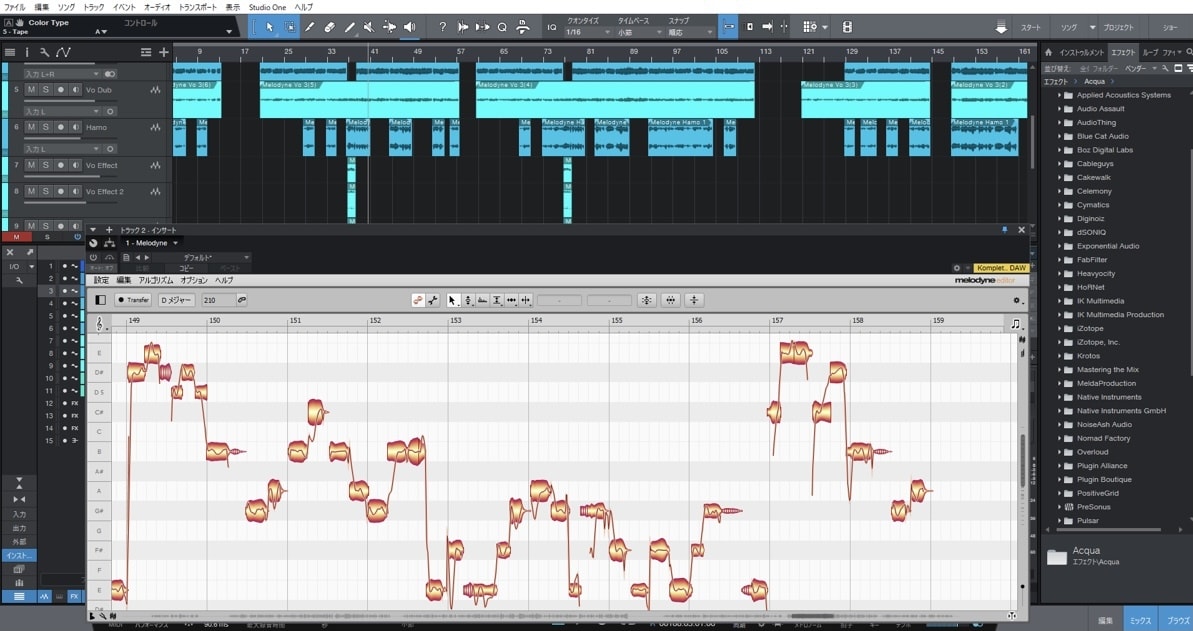Screen dimensions: 1193x631
Task: Select Melodyne timing tool
Action: tap(511, 300)
